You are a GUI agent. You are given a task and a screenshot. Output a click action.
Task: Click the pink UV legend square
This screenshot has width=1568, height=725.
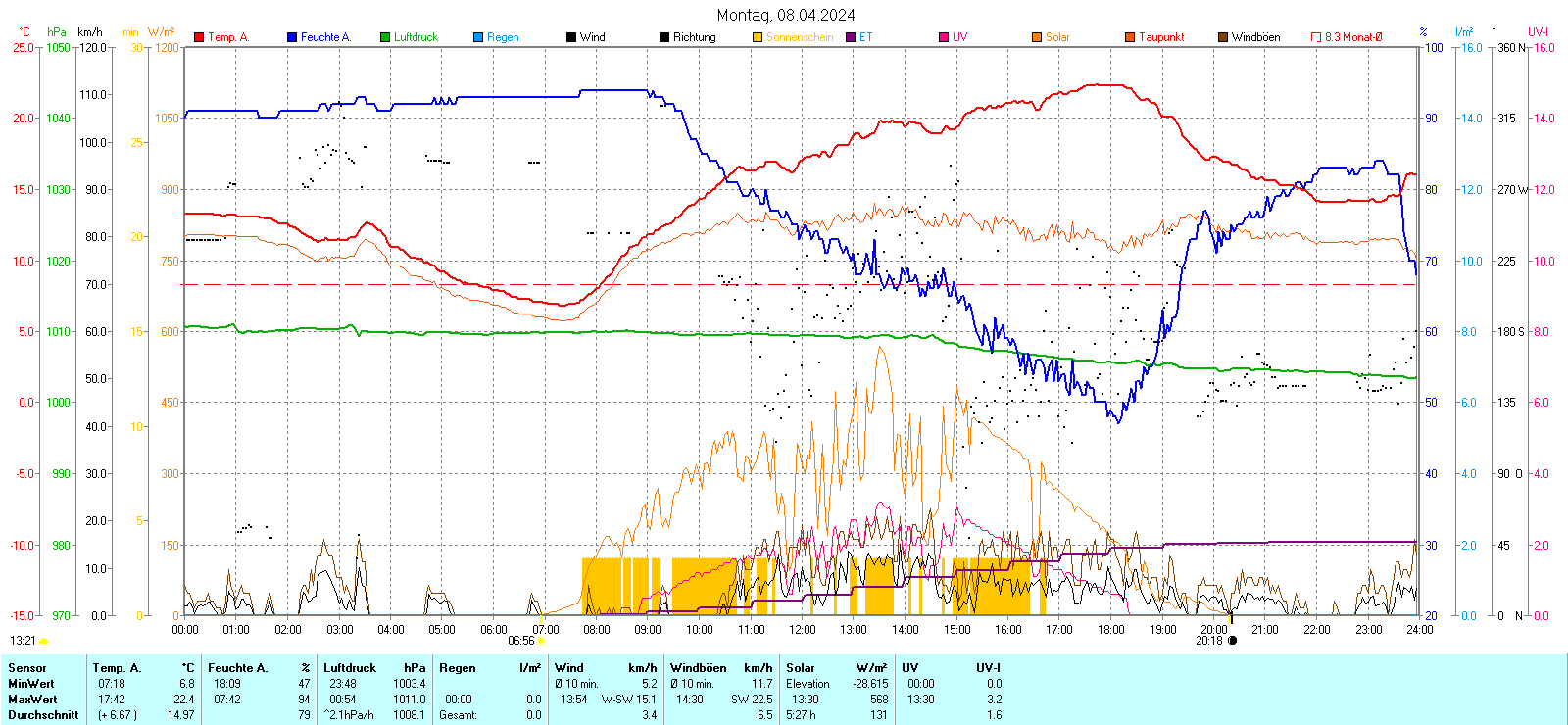point(944,37)
